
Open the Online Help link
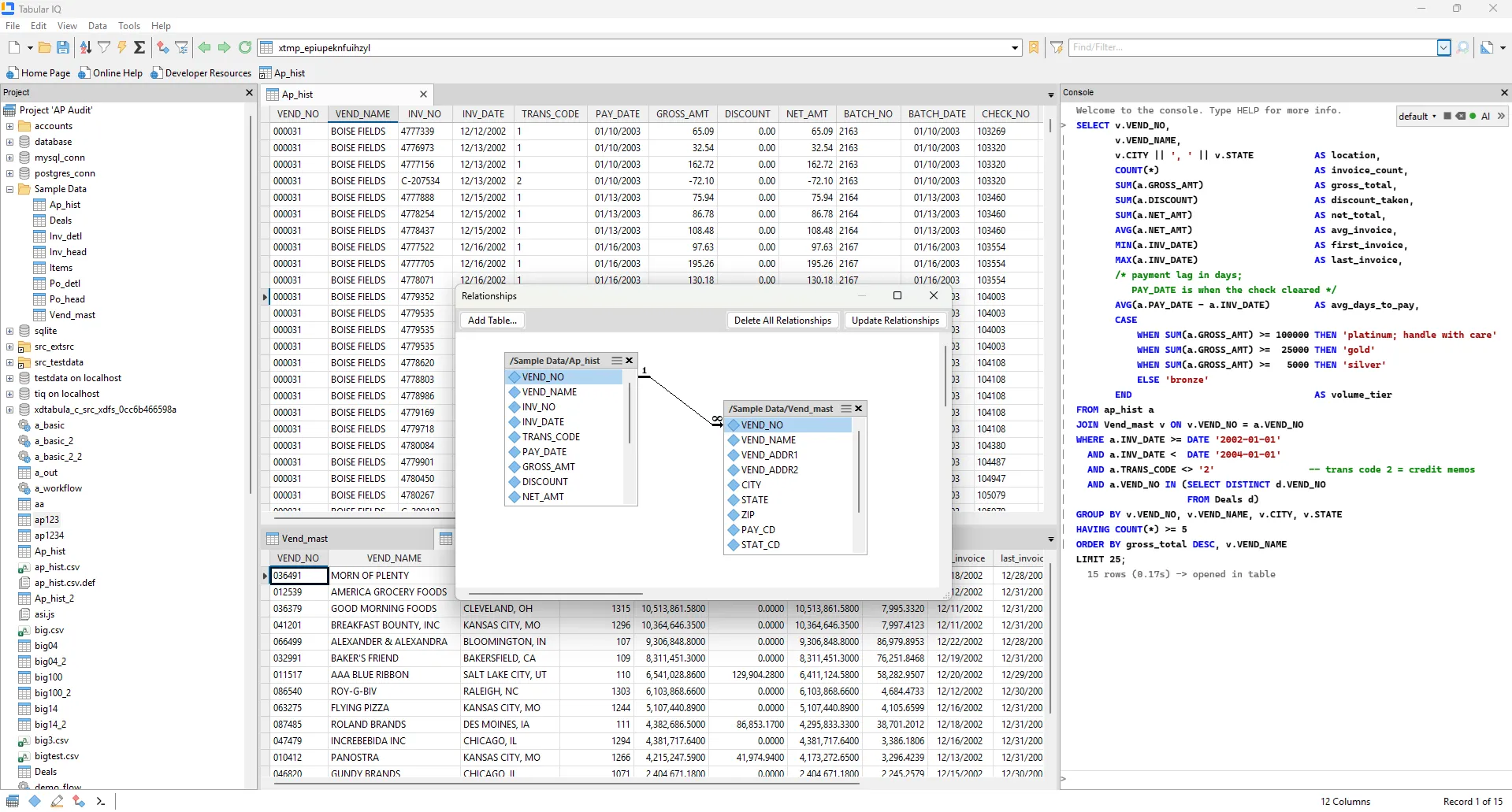110,72
